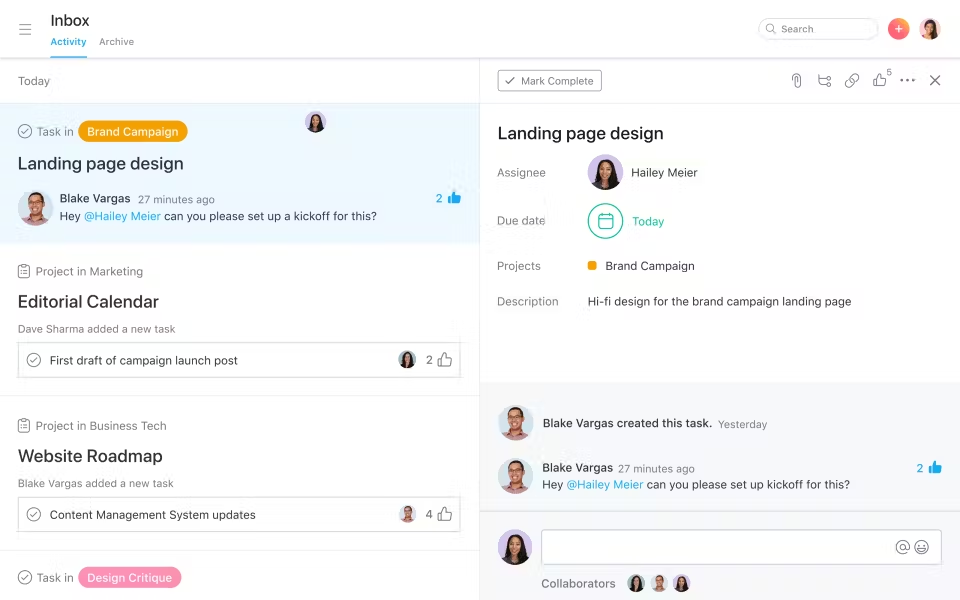Open the three-dots more actions menu

(907, 81)
